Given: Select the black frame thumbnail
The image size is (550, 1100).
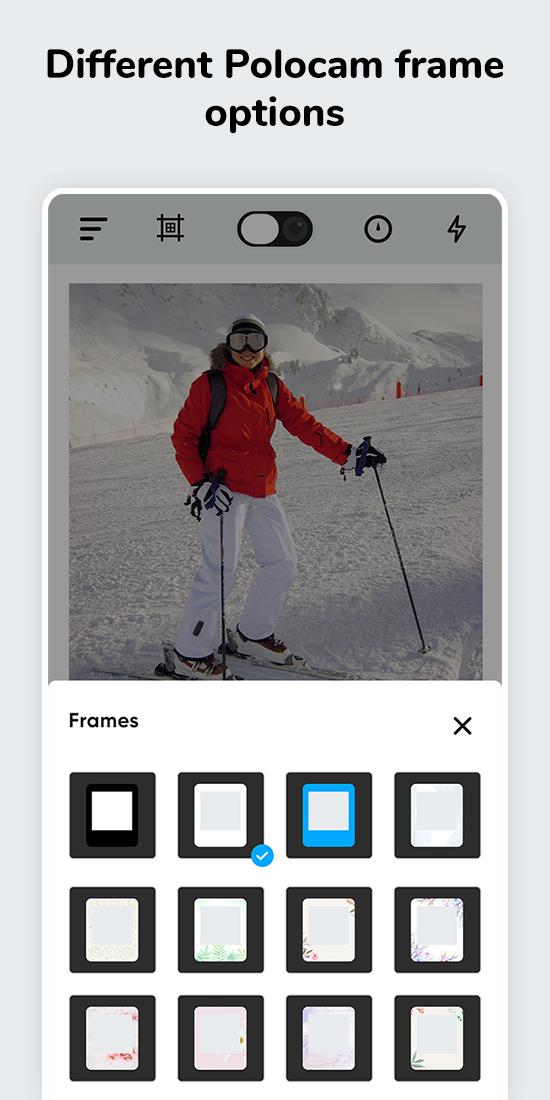Looking at the screenshot, I should [112, 815].
